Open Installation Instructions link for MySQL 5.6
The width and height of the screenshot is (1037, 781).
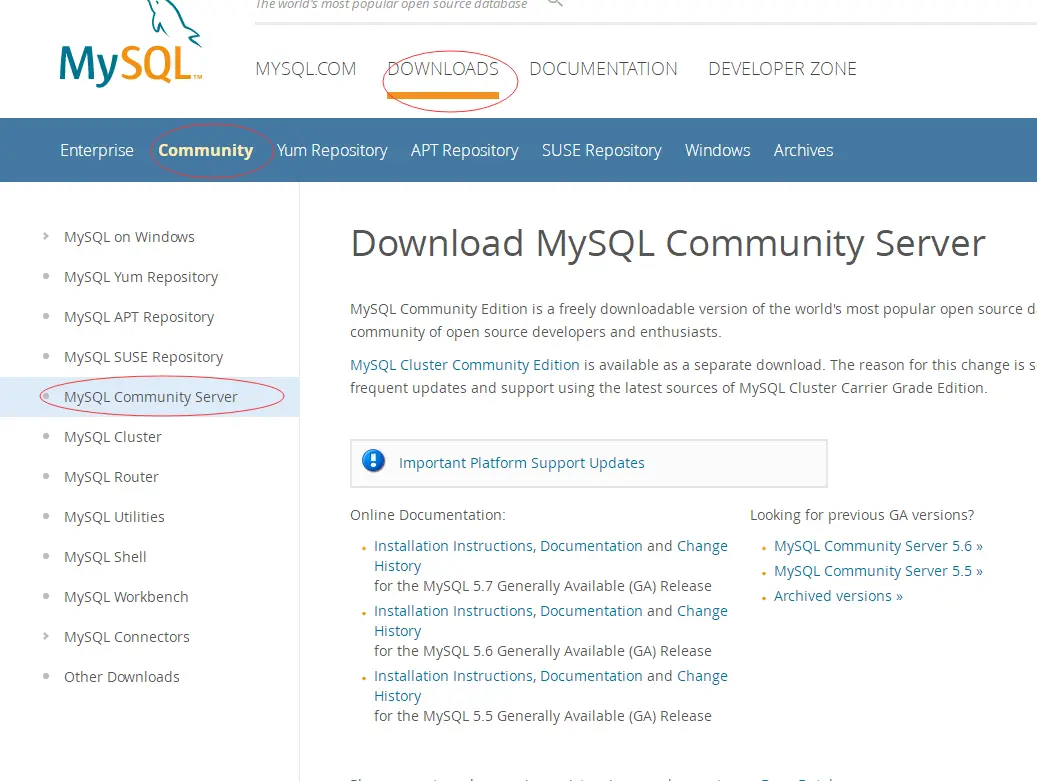tap(454, 611)
